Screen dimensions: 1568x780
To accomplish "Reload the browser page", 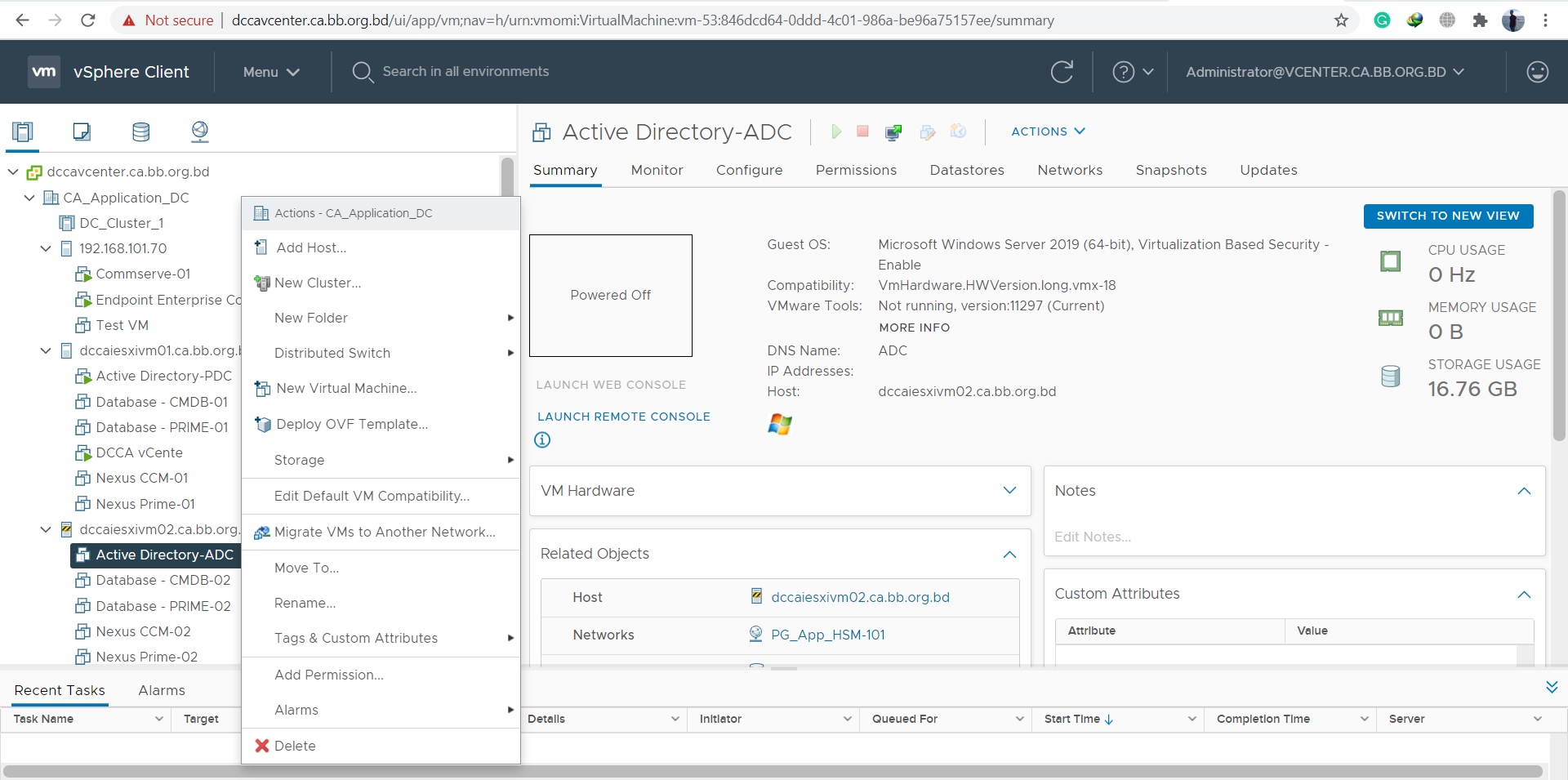I will tap(88, 20).
